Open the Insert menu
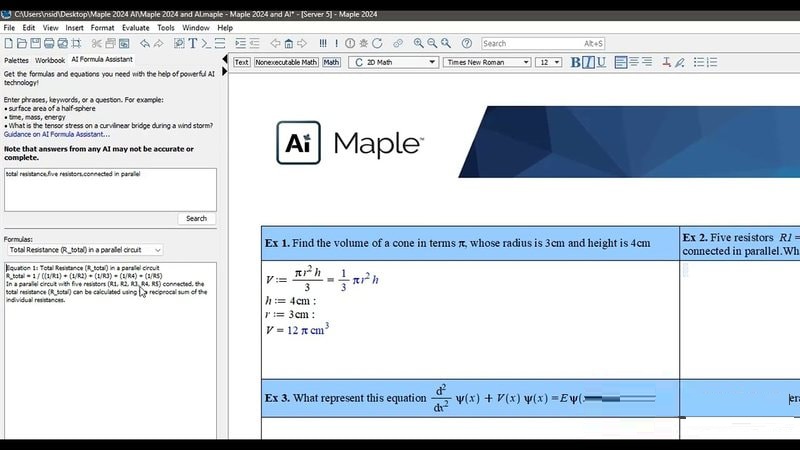 click(x=74, y=28)
